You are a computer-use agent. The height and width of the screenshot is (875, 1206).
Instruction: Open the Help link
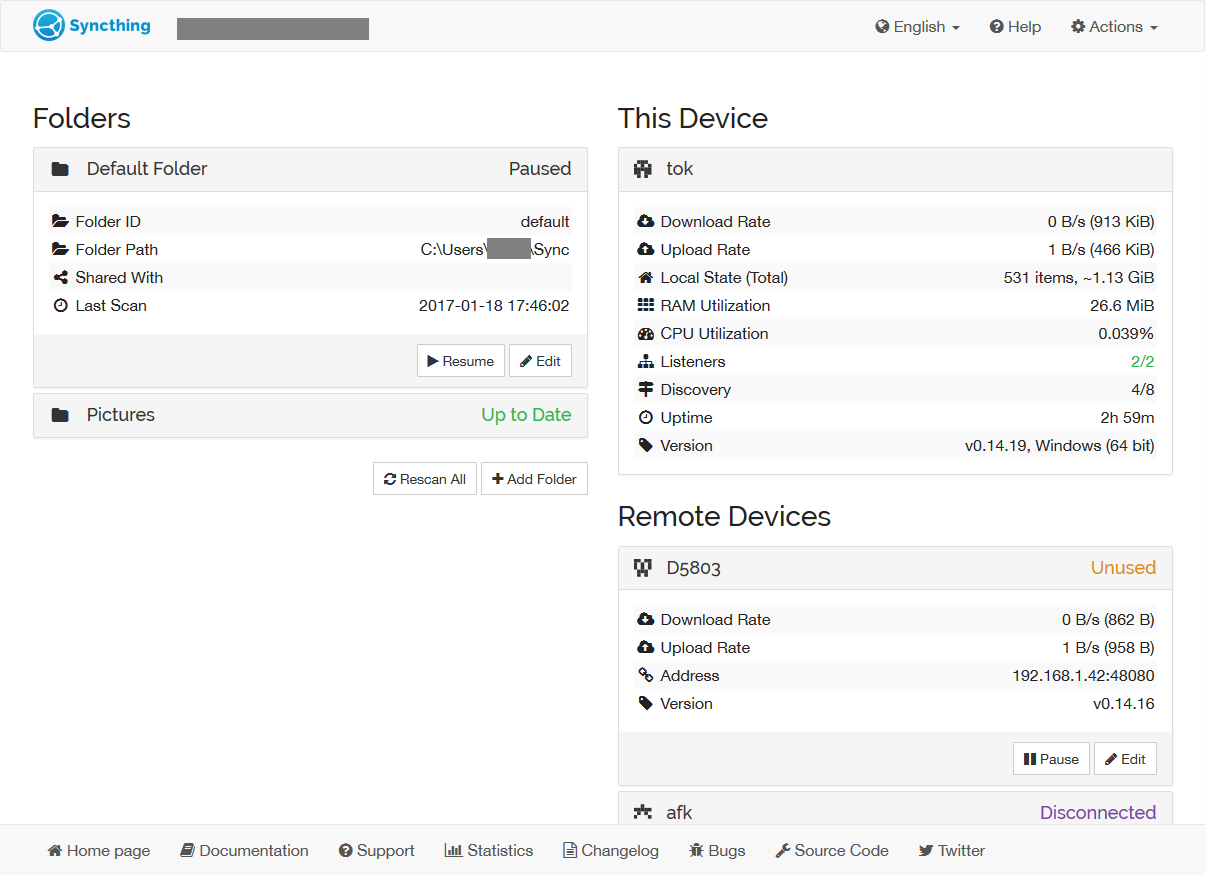(1015, 27)
